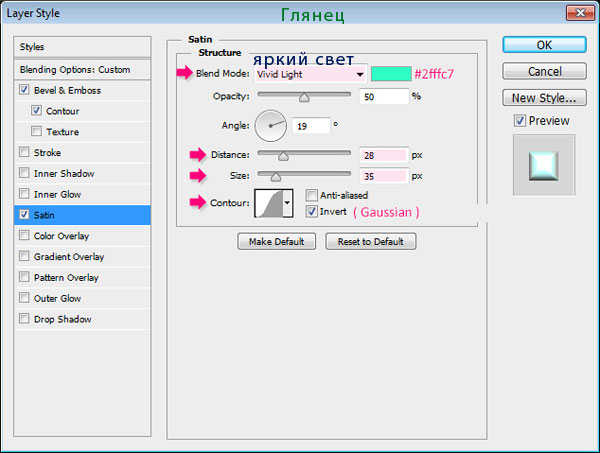Toggle the Contour sub-effect checkbox
This screenshot has height=453, width=600.
(36, 110)
